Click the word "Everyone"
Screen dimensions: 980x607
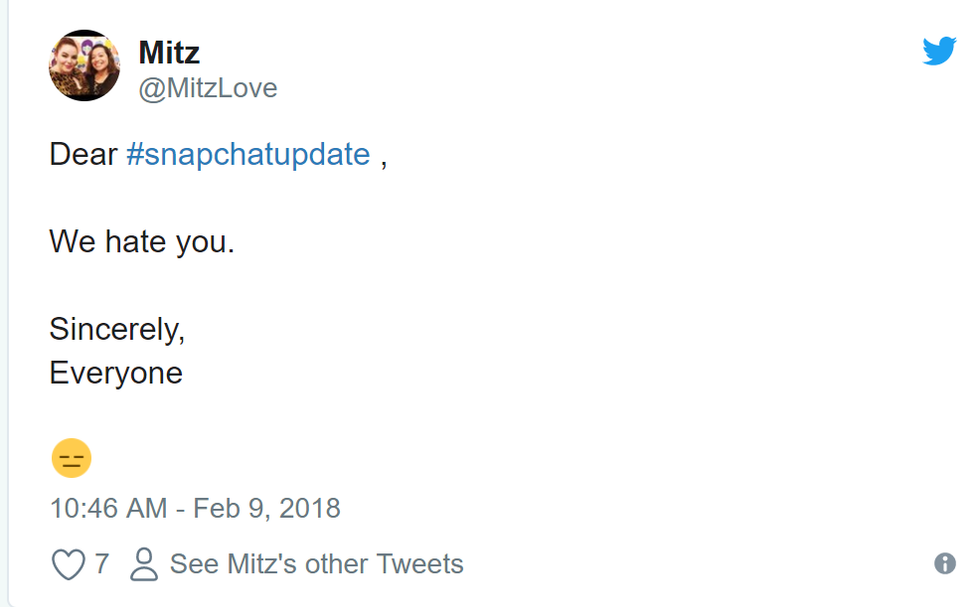(x=116, y=373)
